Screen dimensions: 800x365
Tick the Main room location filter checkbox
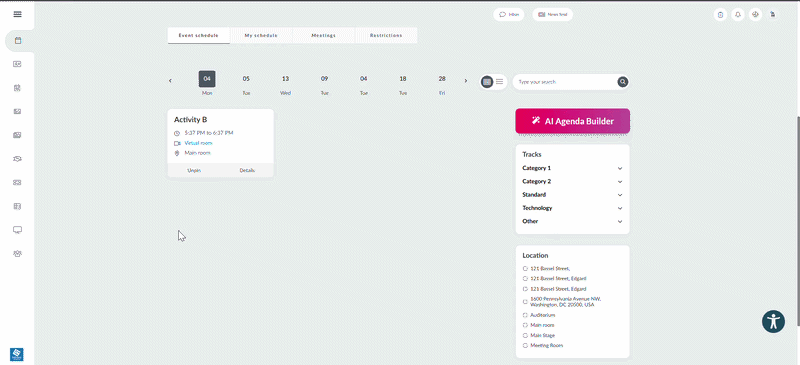pyautogui.click(x=526, y=325)
